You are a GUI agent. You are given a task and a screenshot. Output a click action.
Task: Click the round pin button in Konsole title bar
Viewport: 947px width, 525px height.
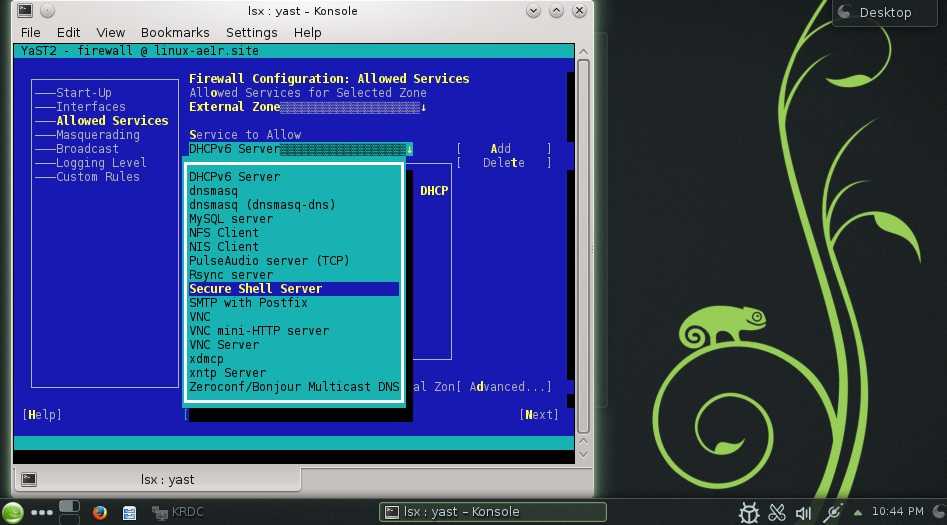47,11
